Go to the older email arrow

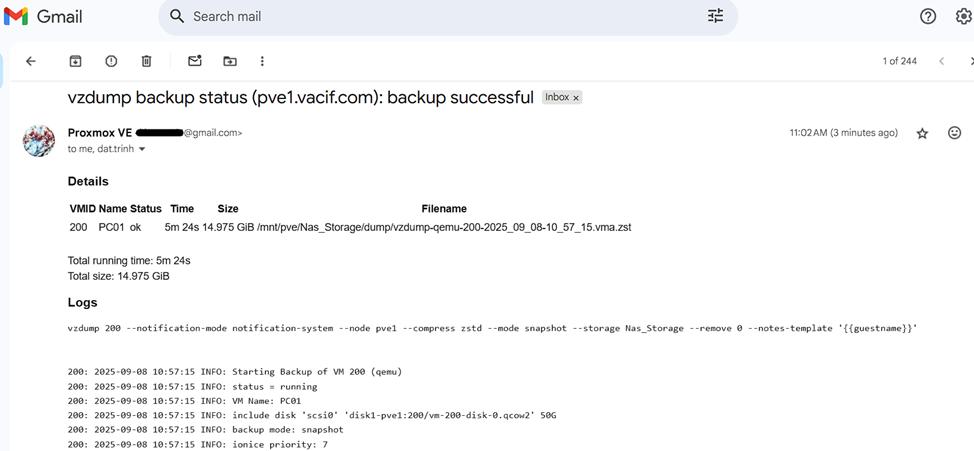(x=970, y=61)
